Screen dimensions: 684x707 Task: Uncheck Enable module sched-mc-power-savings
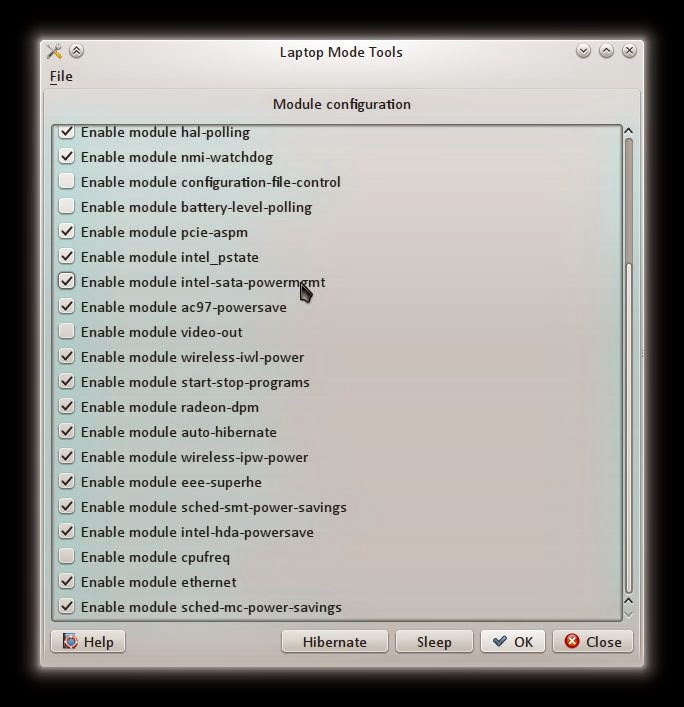[67, 606]
